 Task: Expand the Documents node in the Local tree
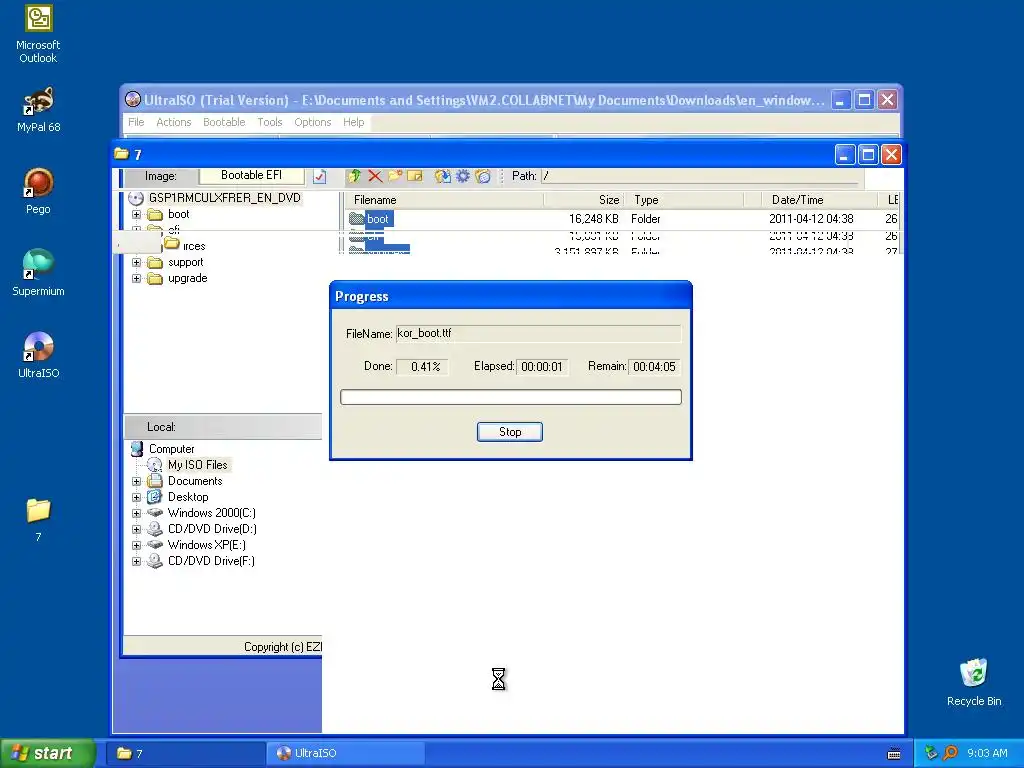click(136, 481)
